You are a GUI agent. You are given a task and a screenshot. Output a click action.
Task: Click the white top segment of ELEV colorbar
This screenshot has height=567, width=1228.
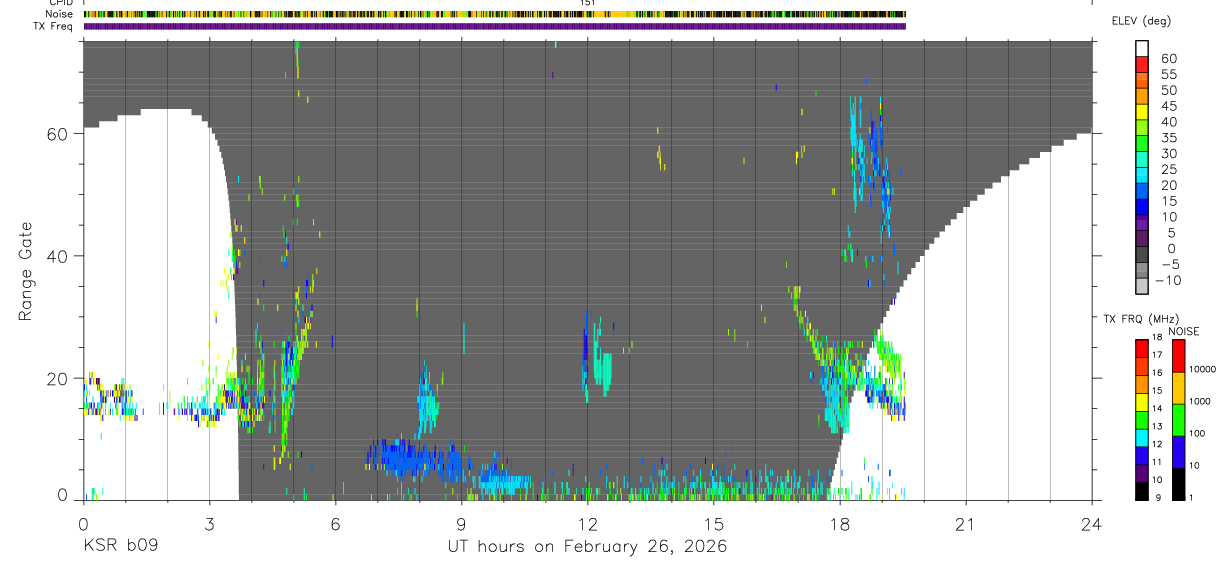1142,49
